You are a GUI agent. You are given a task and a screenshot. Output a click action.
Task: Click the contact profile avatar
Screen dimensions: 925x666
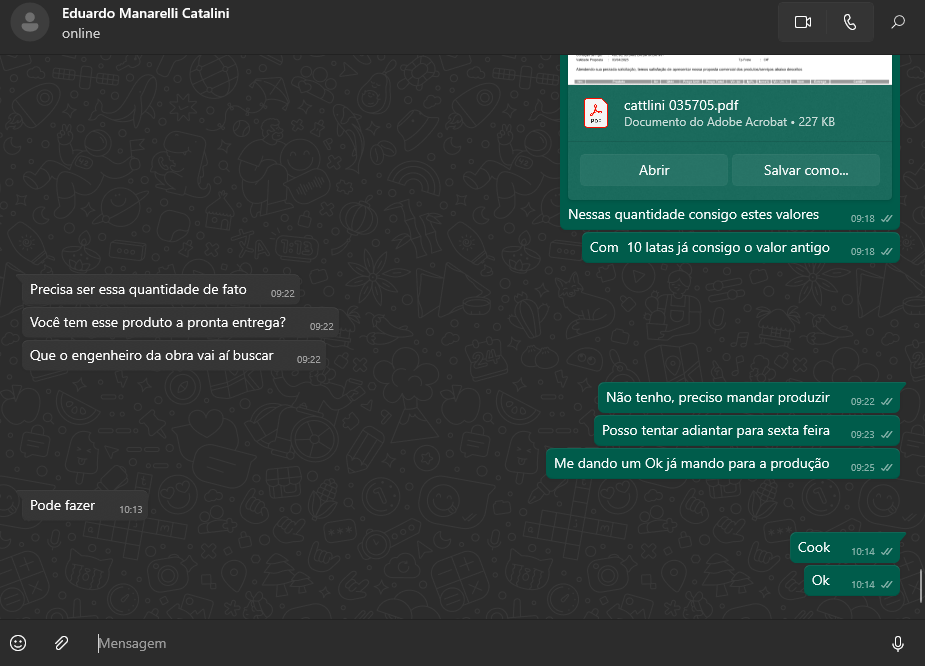pos(29,22)
